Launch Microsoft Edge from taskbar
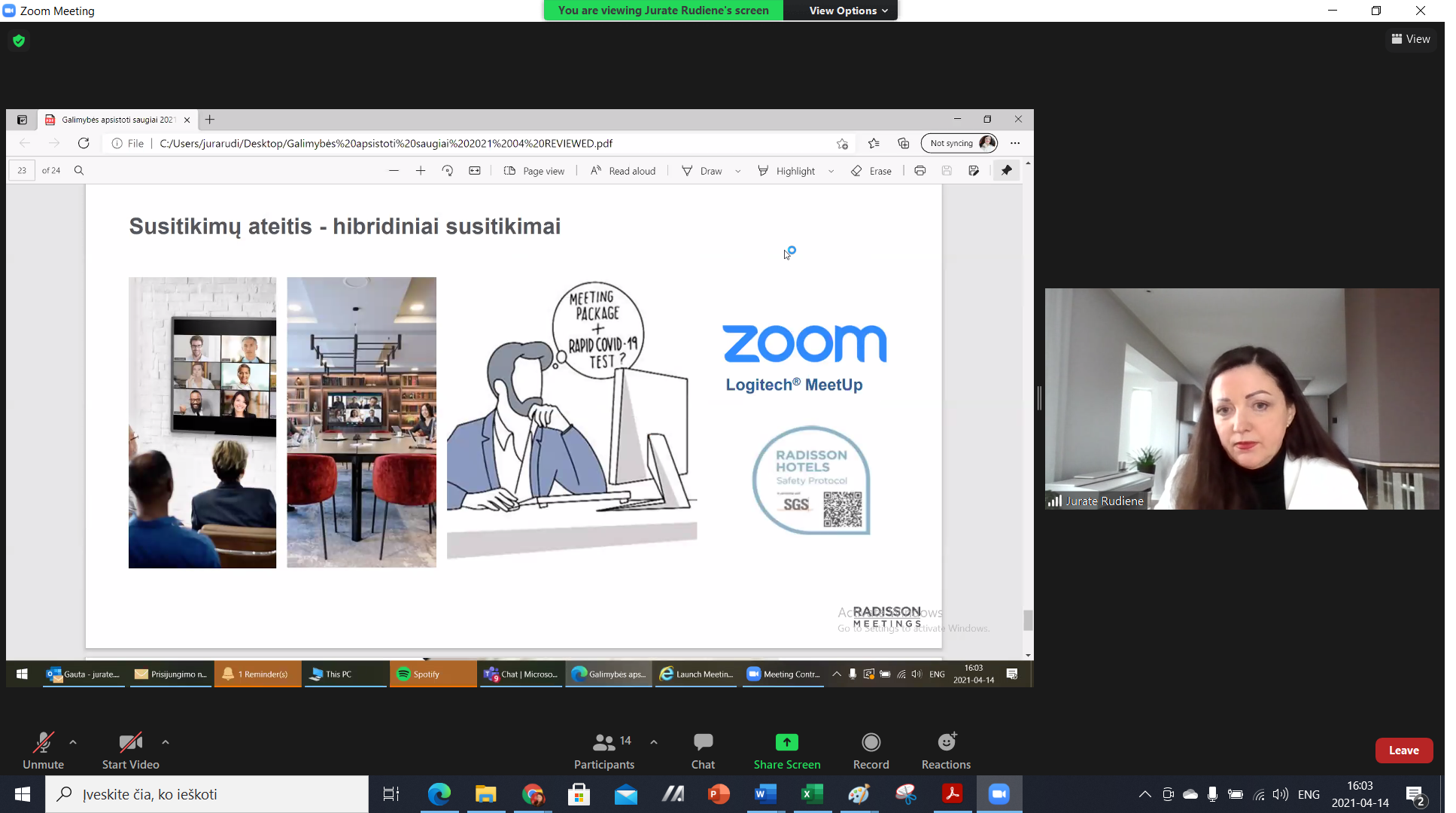The height and width of the screenshot is (813, 1456). point(439,794)
